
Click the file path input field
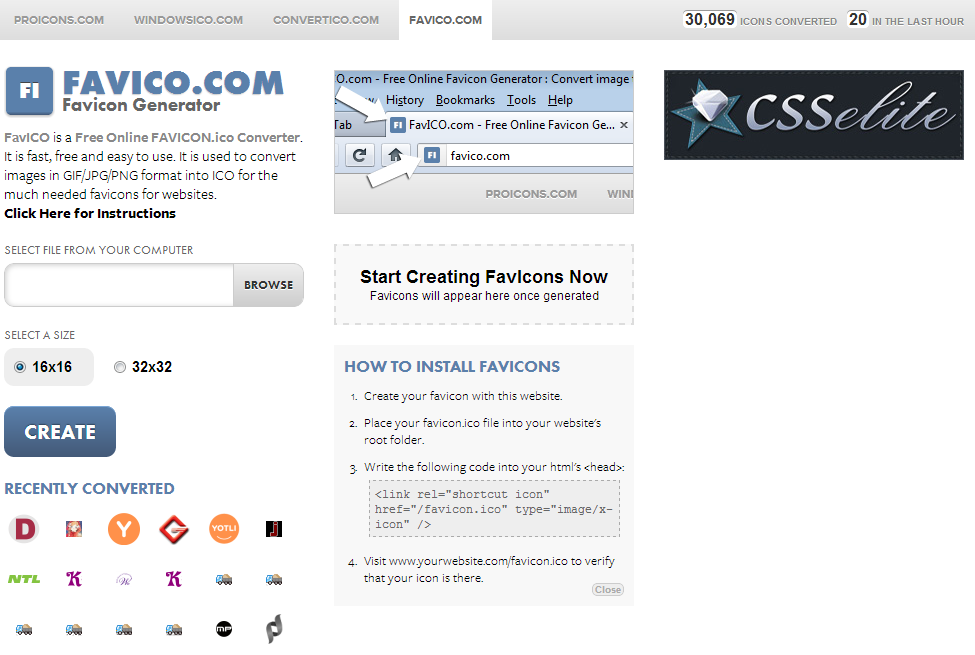[119, 285]
